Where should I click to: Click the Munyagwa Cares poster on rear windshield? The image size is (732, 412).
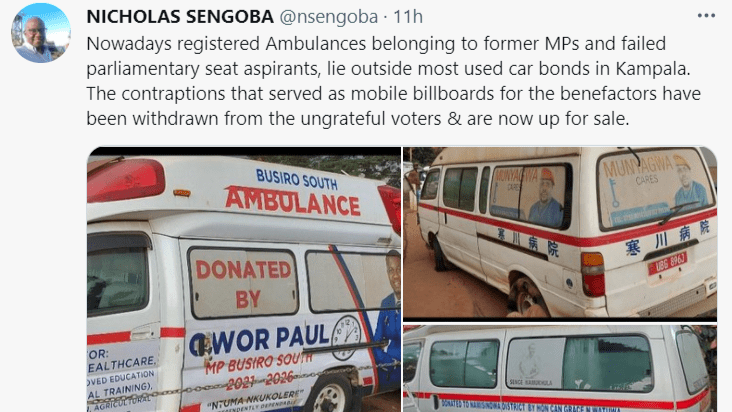[x=655, y=187]
